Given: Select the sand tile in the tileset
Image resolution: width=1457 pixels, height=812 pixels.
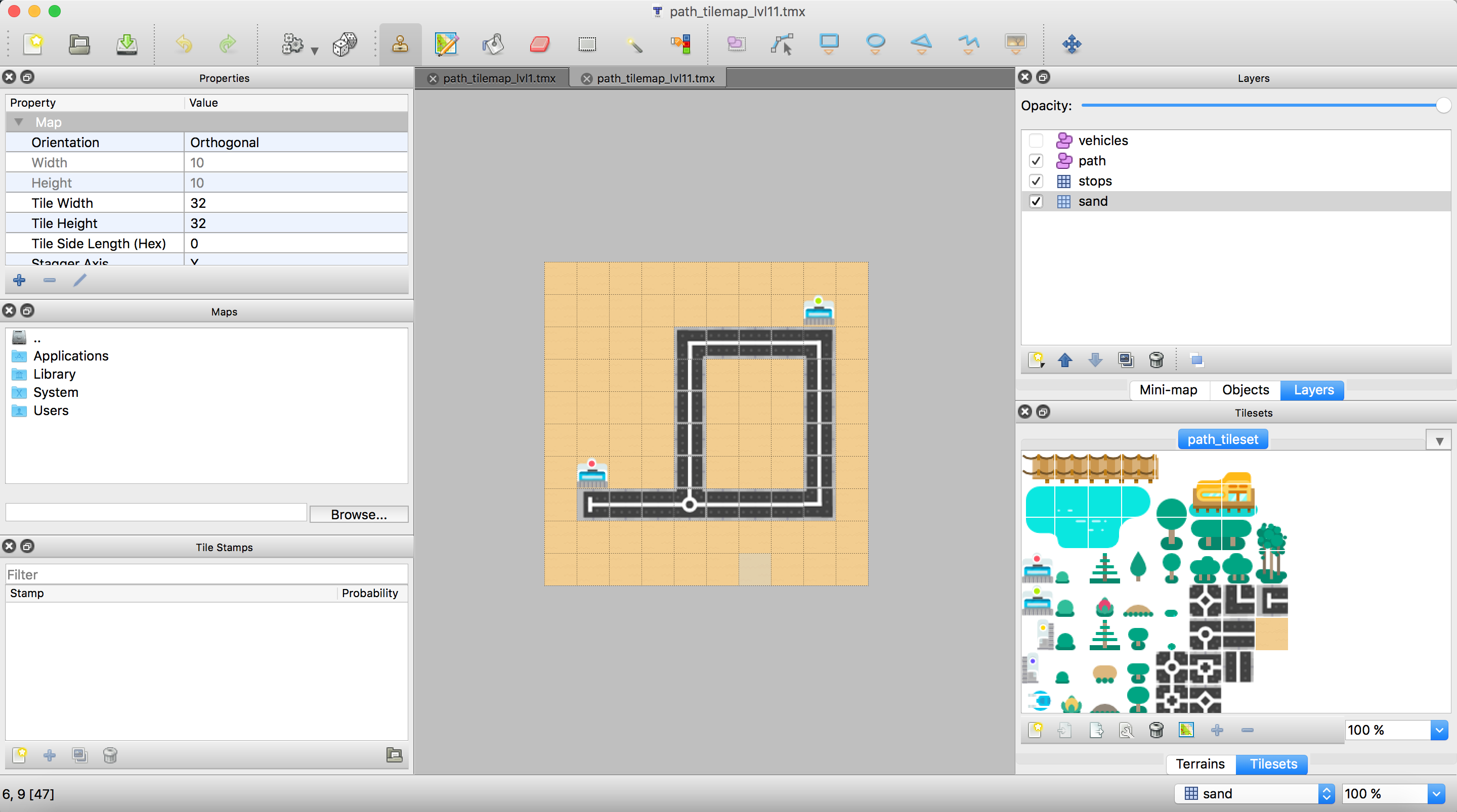Looking at the screenshot, I should [1271, 634].
